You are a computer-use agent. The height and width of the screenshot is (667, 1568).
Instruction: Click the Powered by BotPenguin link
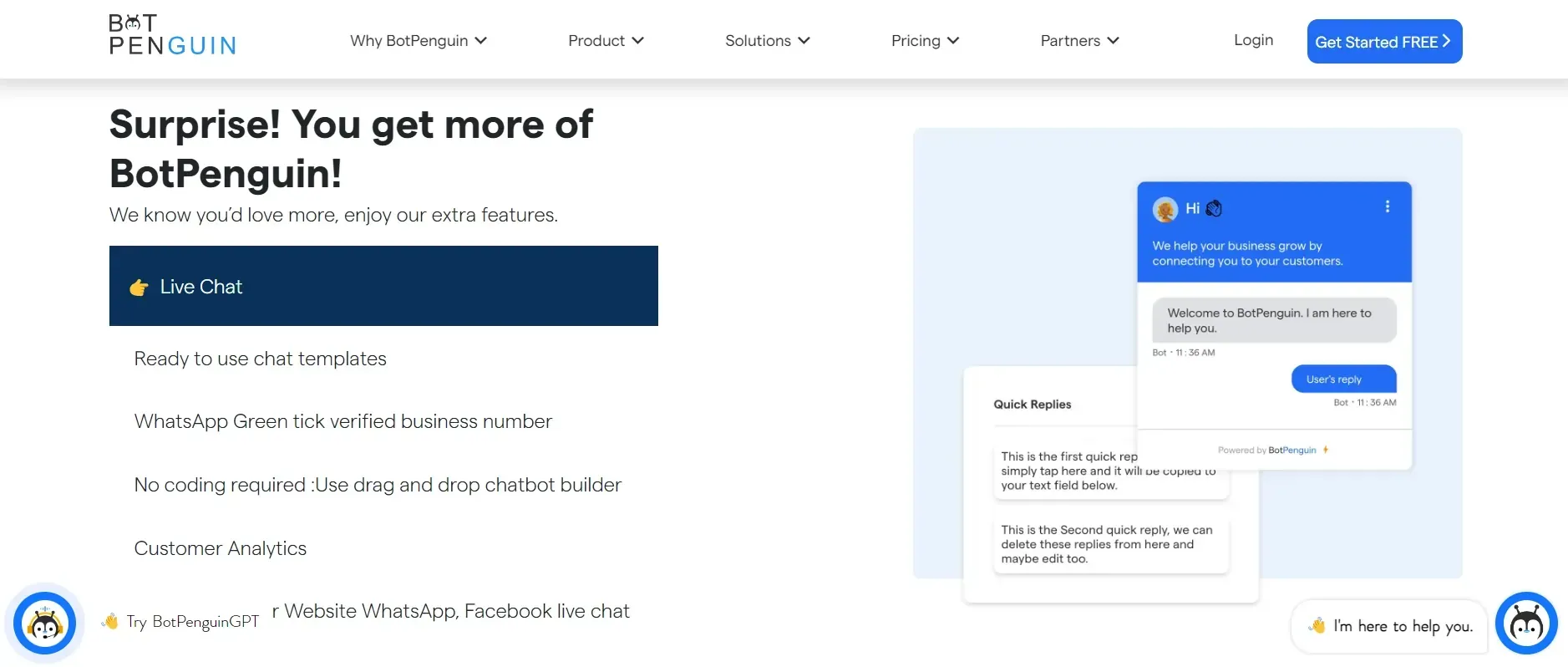tap(1273, 450)
